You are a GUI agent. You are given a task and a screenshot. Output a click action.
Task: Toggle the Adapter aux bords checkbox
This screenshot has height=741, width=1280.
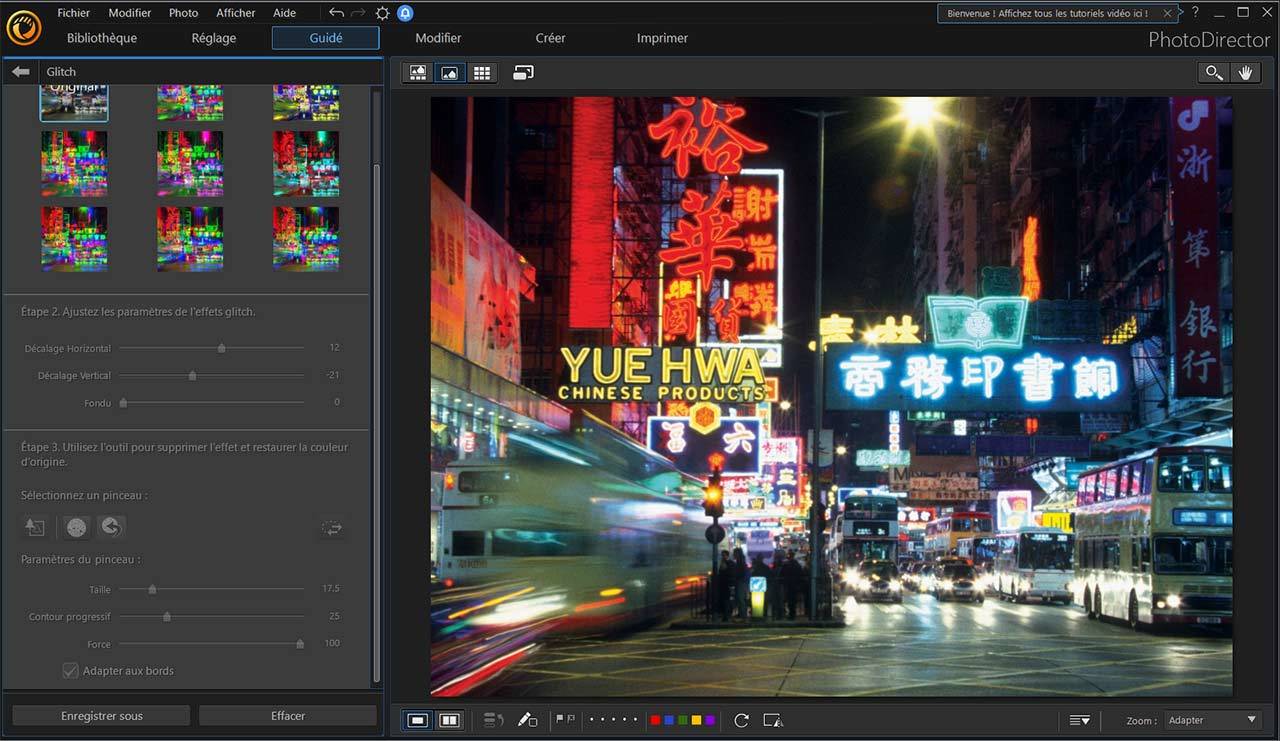pos(71,671)
